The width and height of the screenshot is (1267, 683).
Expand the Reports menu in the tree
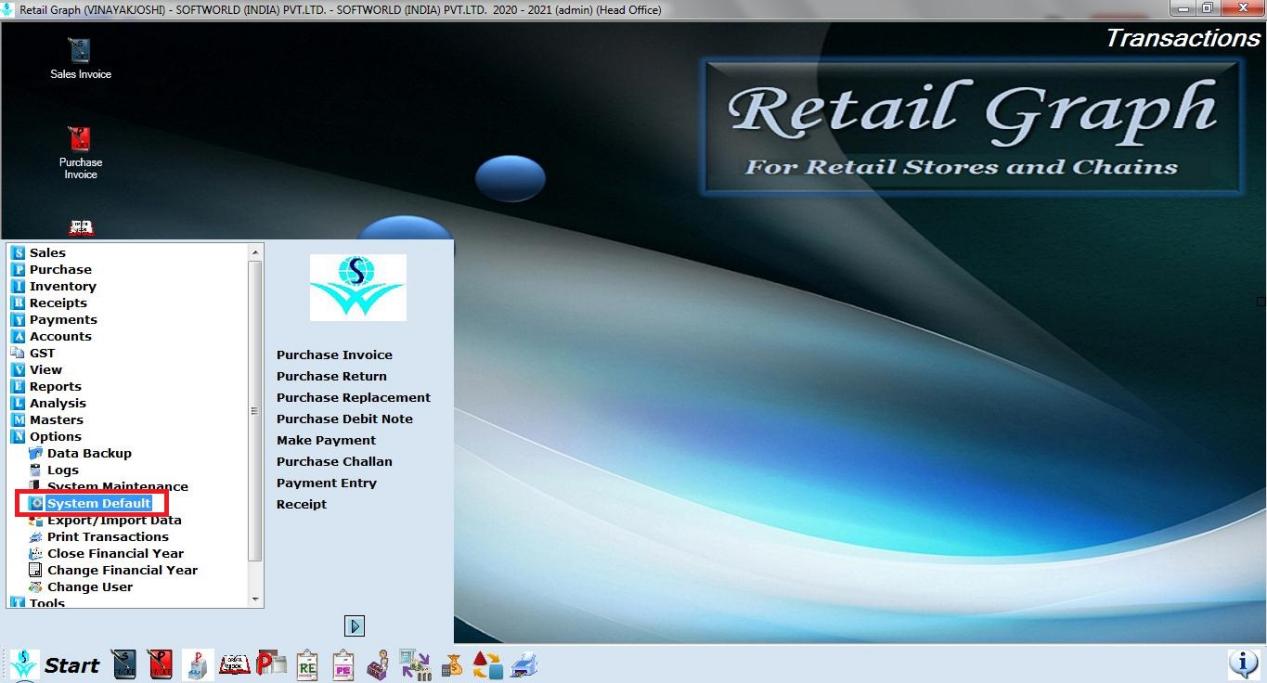coord(55,386)
